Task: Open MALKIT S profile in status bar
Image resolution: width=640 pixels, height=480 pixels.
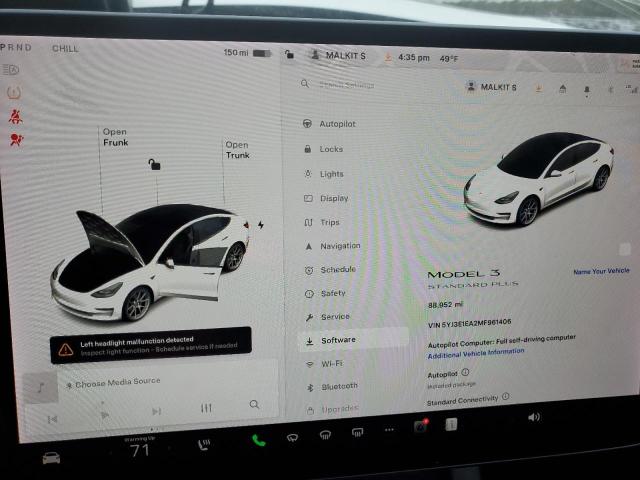Action: 338,55
